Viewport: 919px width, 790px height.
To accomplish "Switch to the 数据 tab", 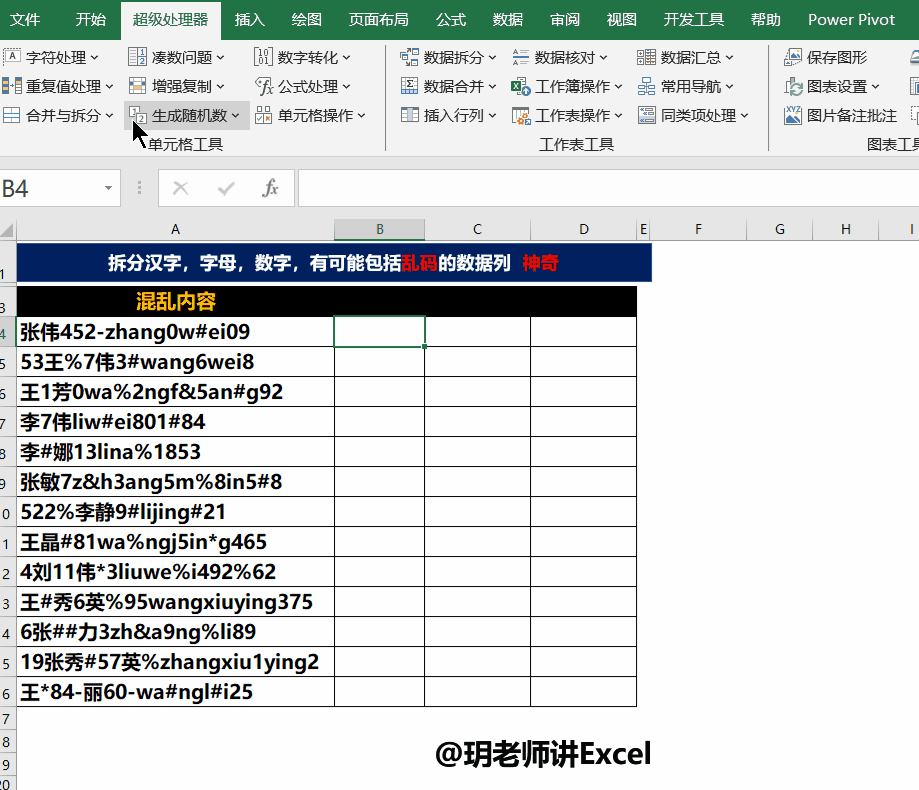I will click(508, 19).
